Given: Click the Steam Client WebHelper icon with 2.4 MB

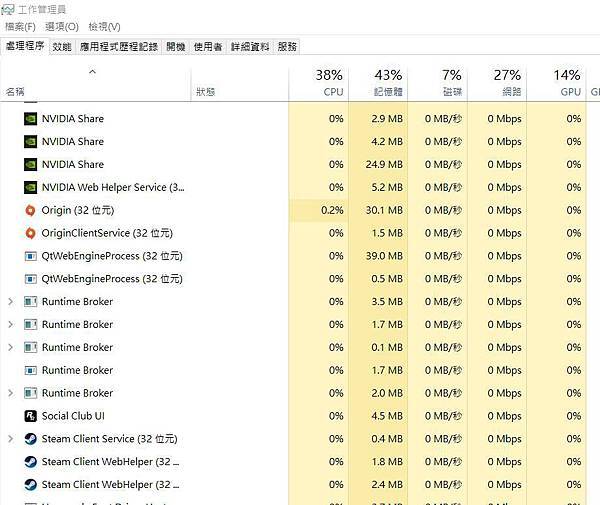Looking at the screenshot, I should pos(31,485).
